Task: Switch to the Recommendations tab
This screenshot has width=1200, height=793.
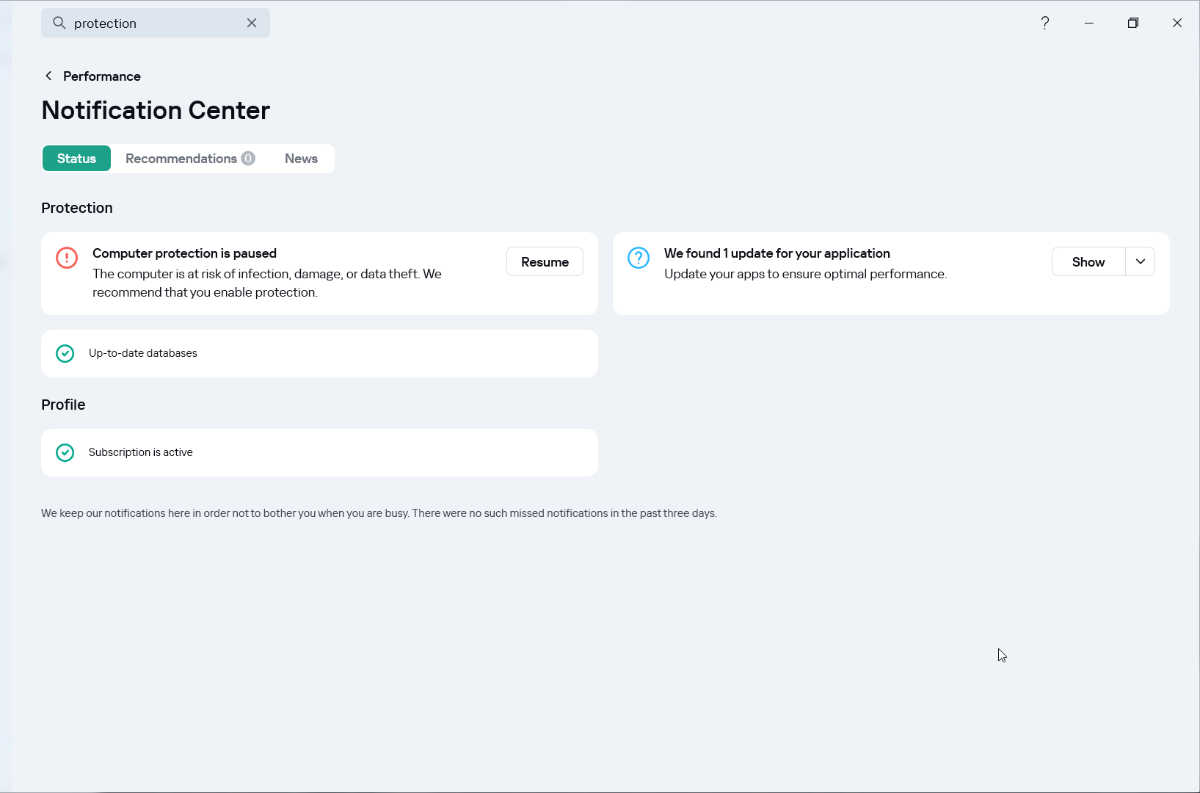Action: 181,158
